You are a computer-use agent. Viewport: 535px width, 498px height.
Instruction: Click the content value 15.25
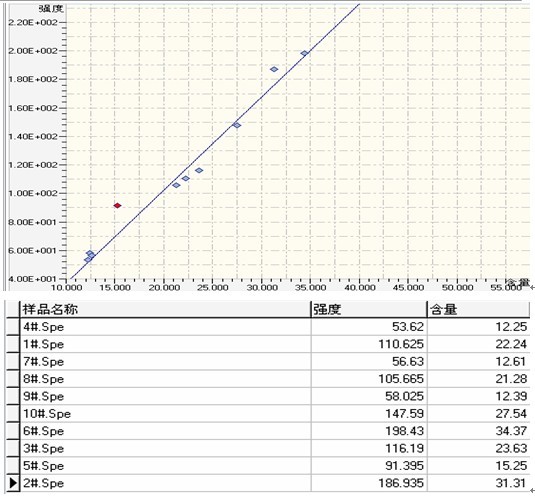[511, 466]
